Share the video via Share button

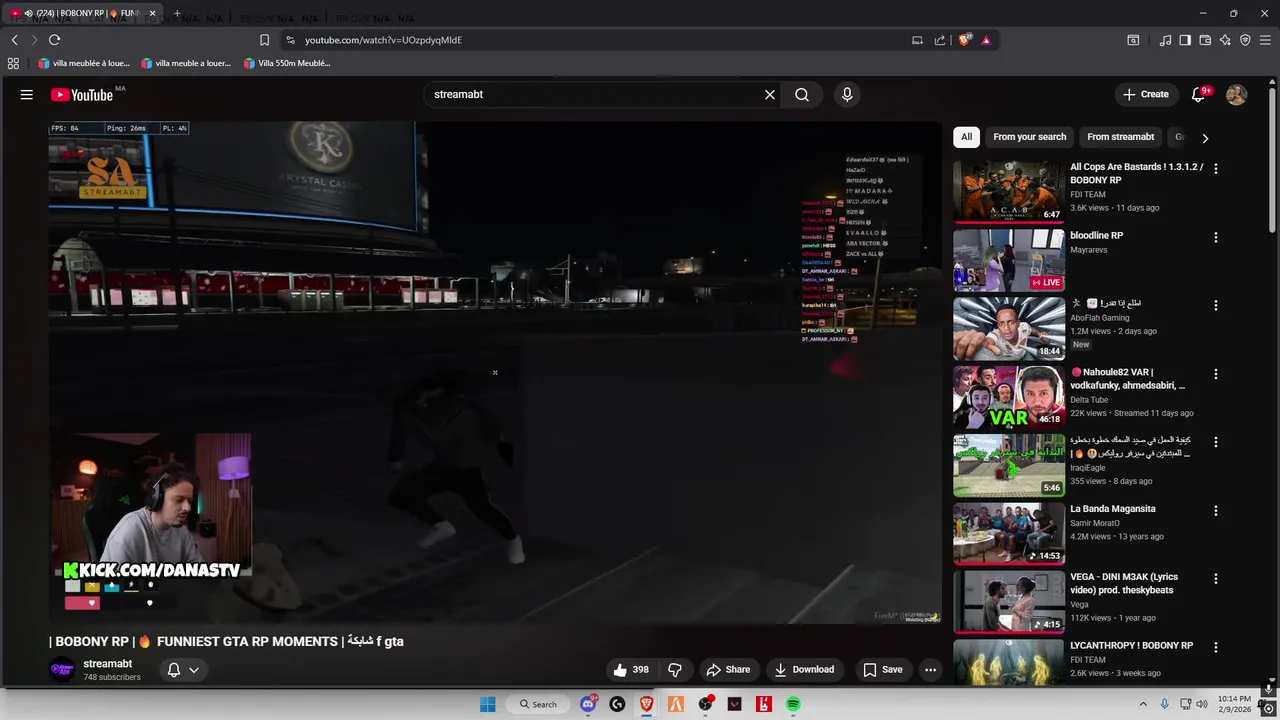point(727,670)
